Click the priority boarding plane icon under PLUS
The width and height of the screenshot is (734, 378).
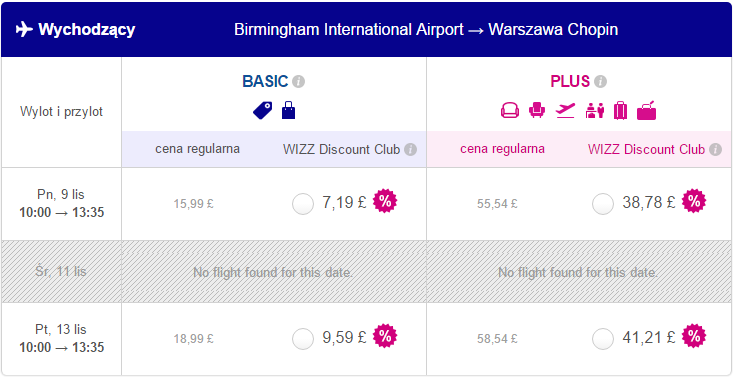[565, 111]
